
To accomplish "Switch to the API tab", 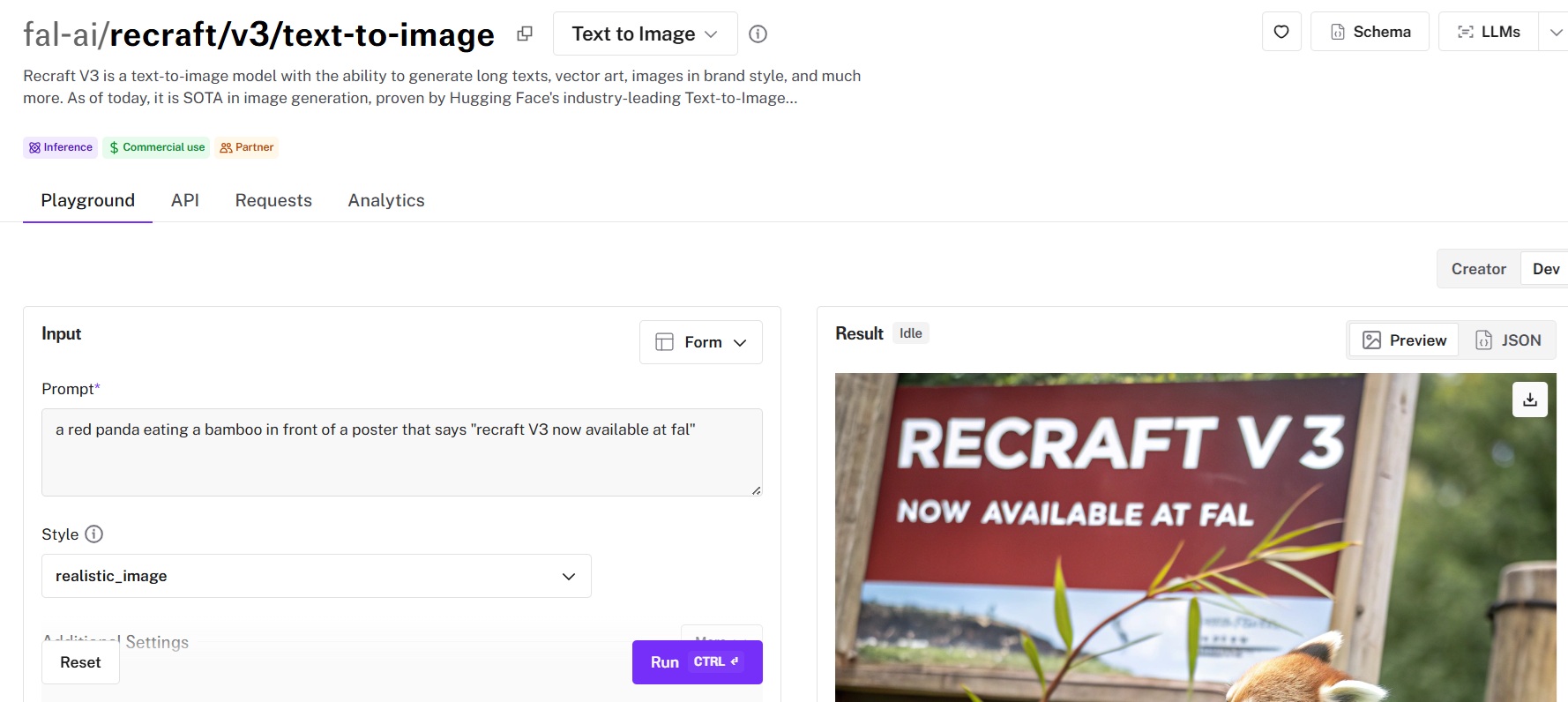I will point(185,200).
